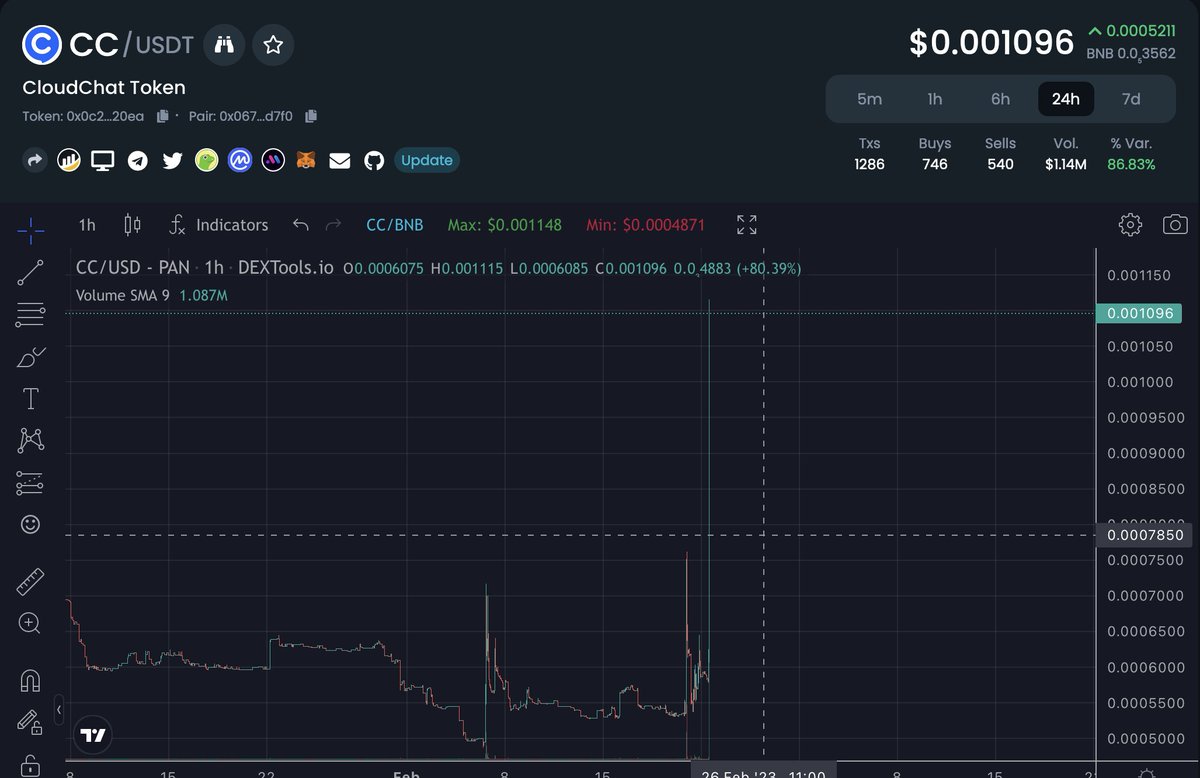Open the 1h chart interval dropdown

tap(87, 225)
